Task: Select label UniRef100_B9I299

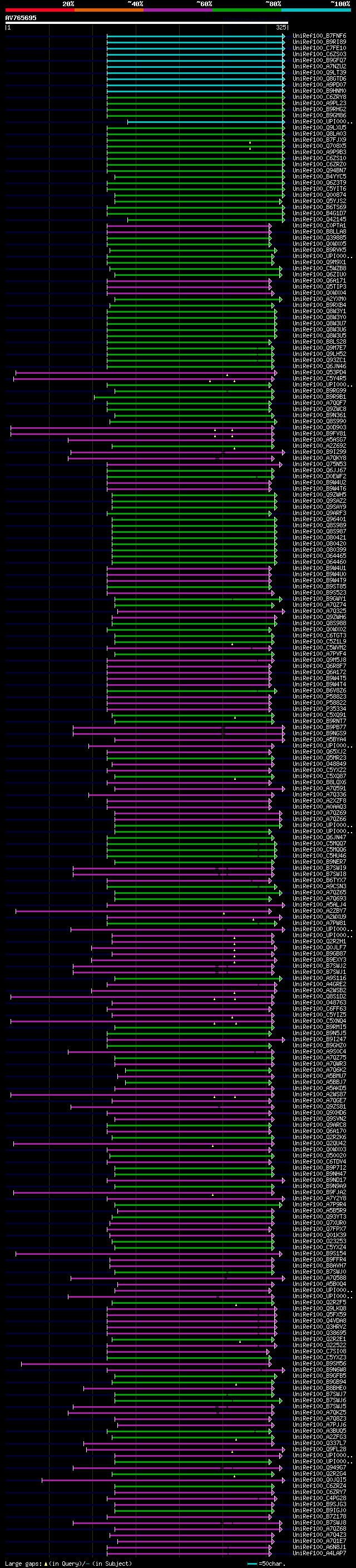Action: pyautogui.click(x=319, y=452)
